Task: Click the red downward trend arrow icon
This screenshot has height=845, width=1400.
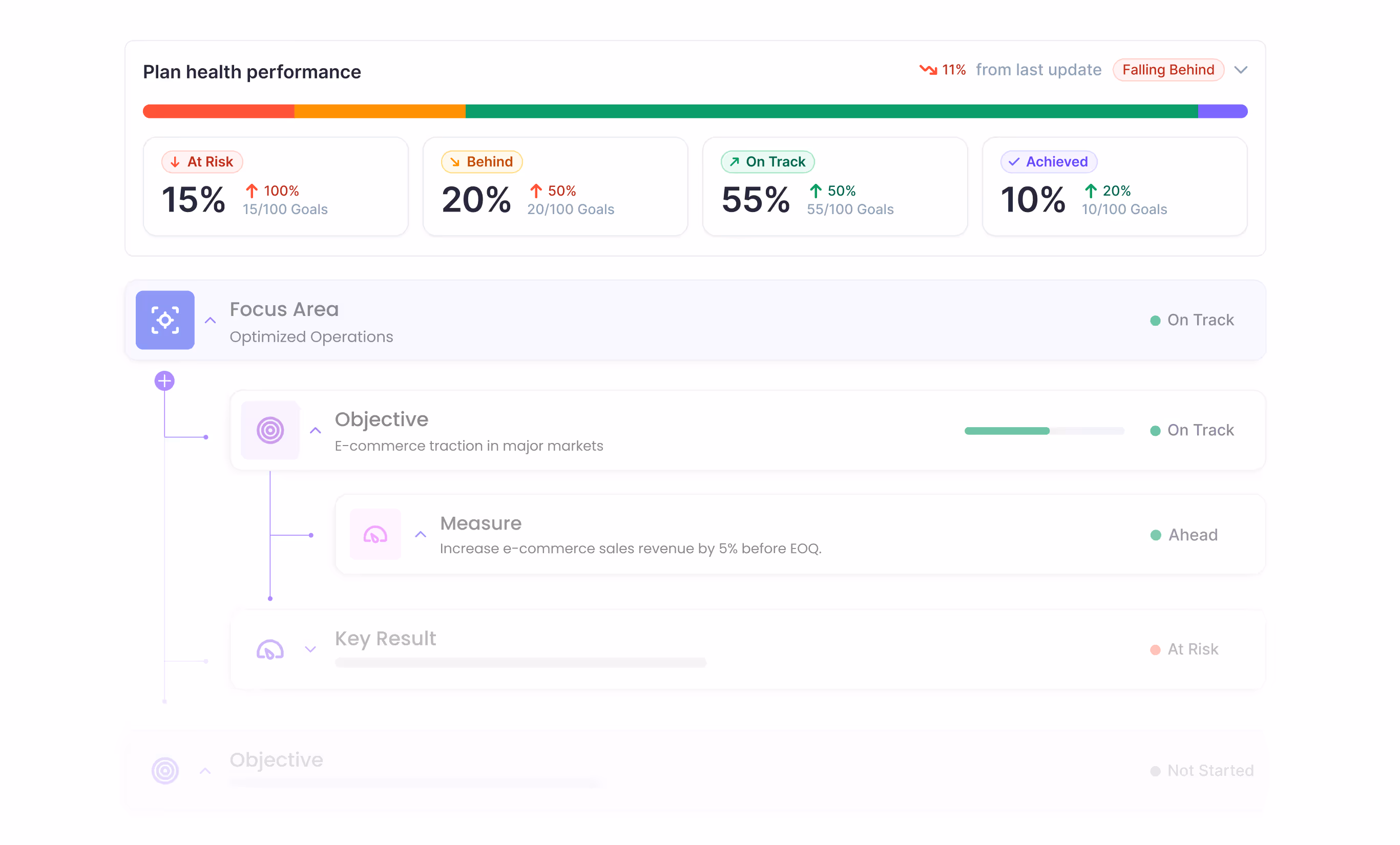Action: tap(928, 69)
